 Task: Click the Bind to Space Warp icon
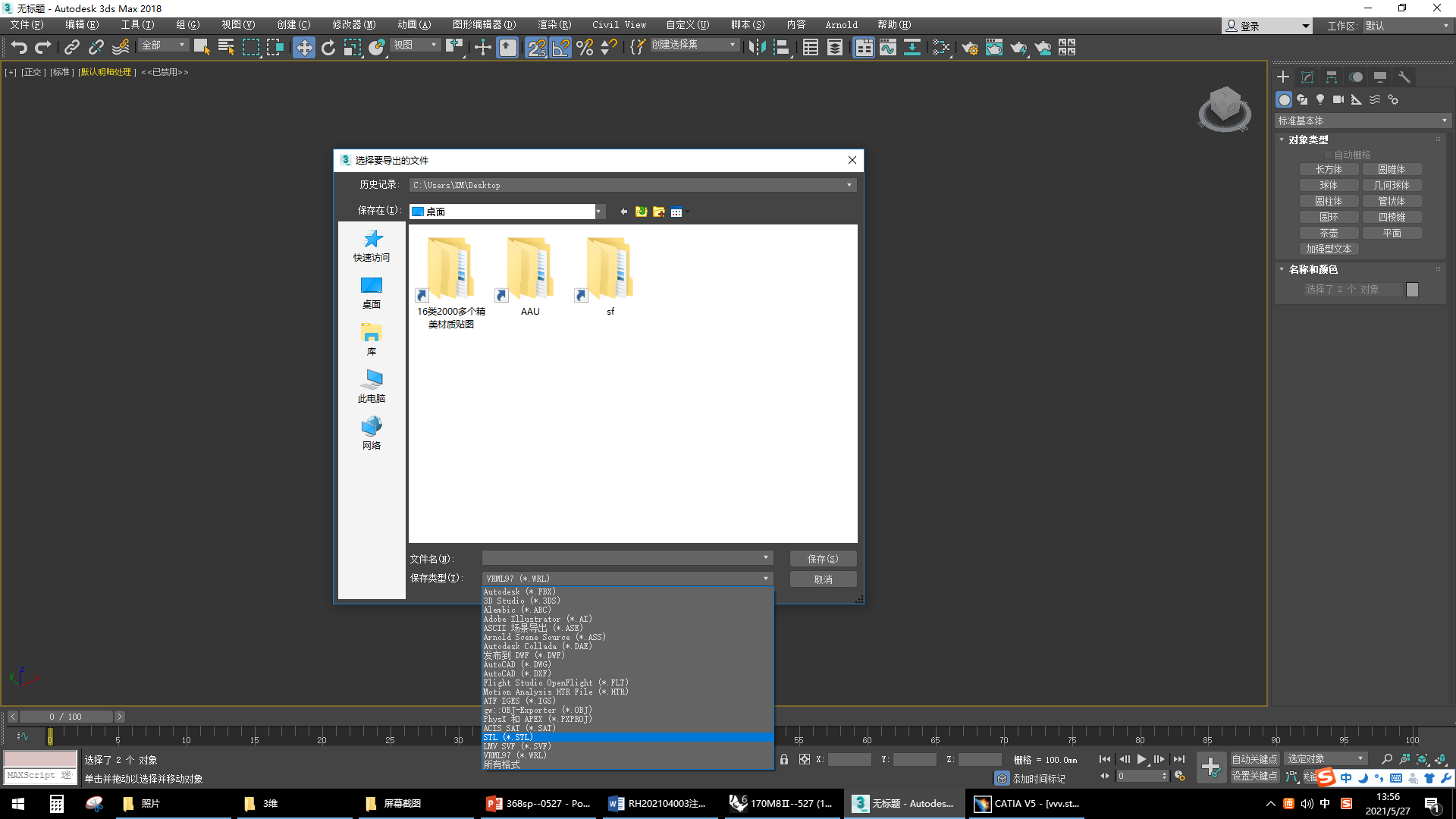(x=121, y=48)
